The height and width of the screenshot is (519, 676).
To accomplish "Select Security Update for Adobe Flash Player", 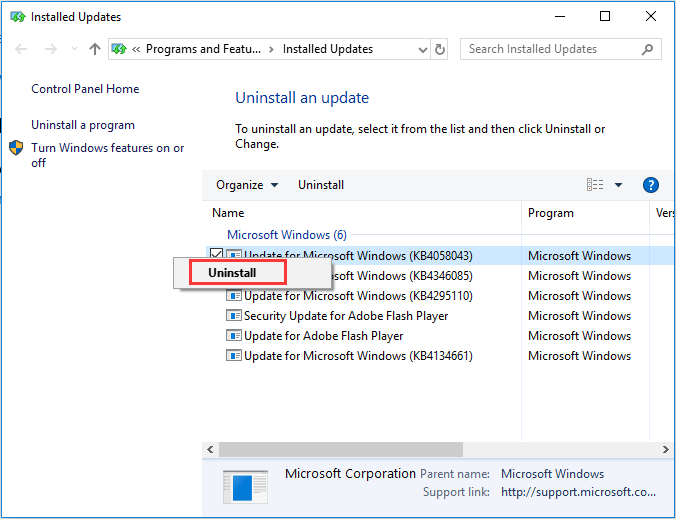I will (x=346, y=316).
